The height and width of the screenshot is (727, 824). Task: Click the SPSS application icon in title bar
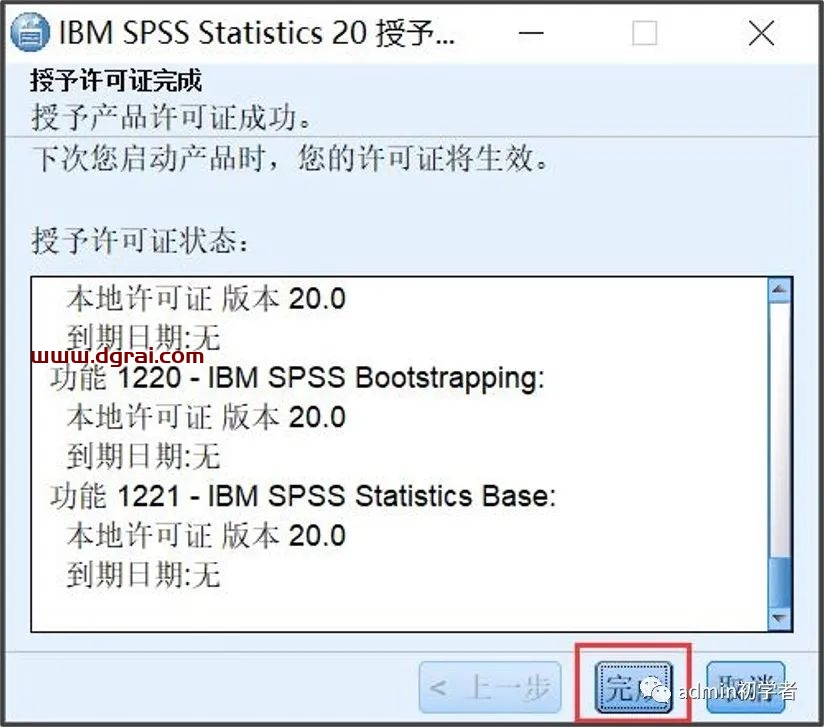pos(29,33)
